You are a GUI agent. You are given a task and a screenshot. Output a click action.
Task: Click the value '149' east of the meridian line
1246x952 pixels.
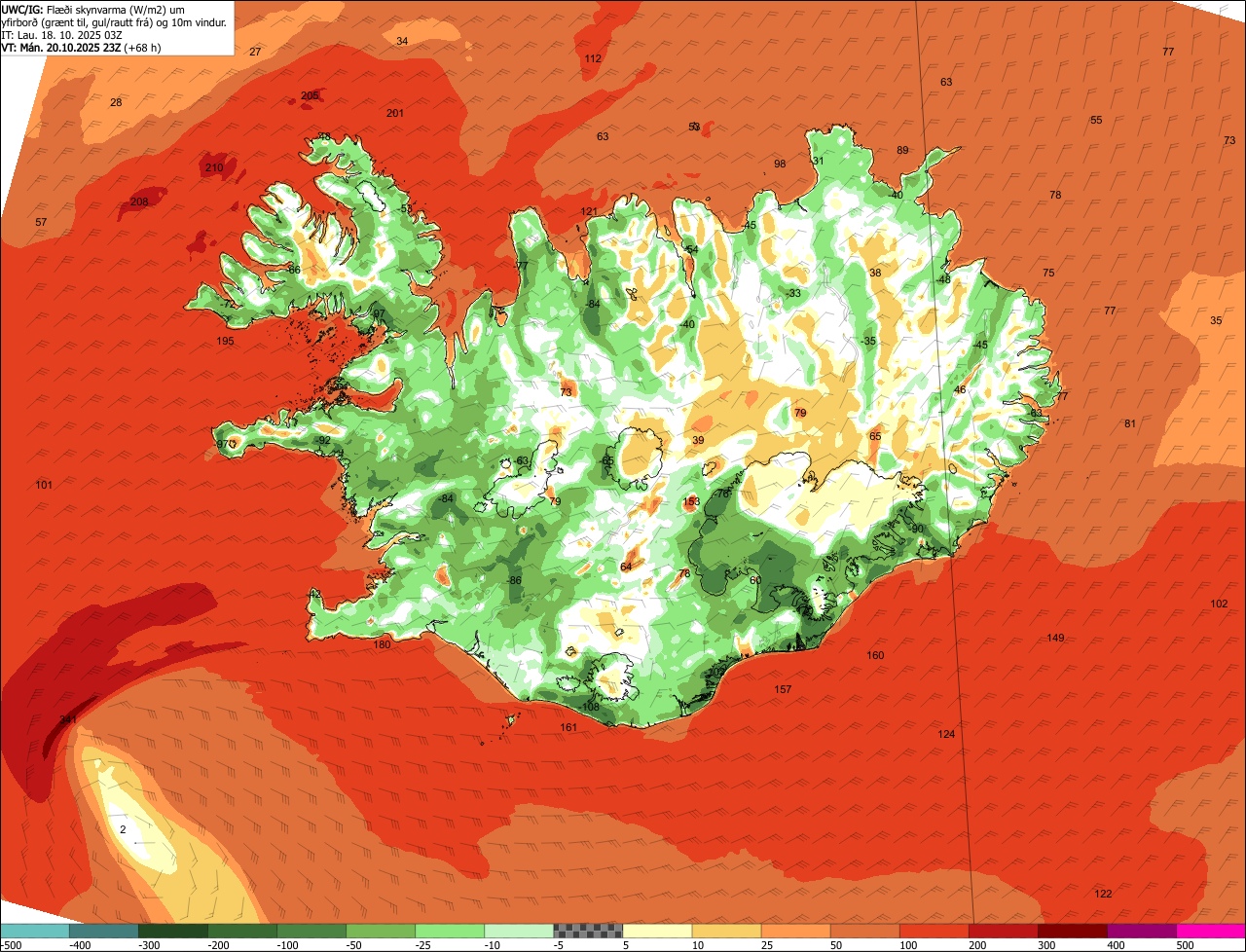pos(1055,638)
